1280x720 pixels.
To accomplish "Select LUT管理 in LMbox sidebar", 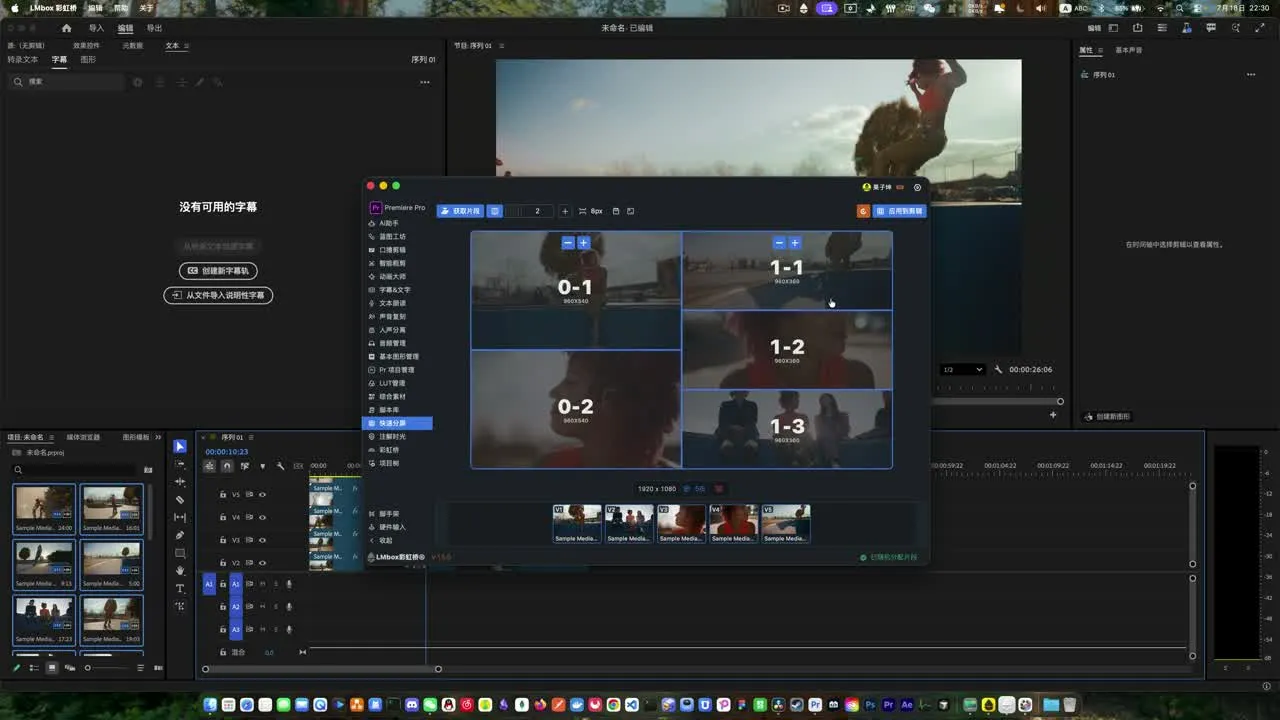I will point(392,383).
